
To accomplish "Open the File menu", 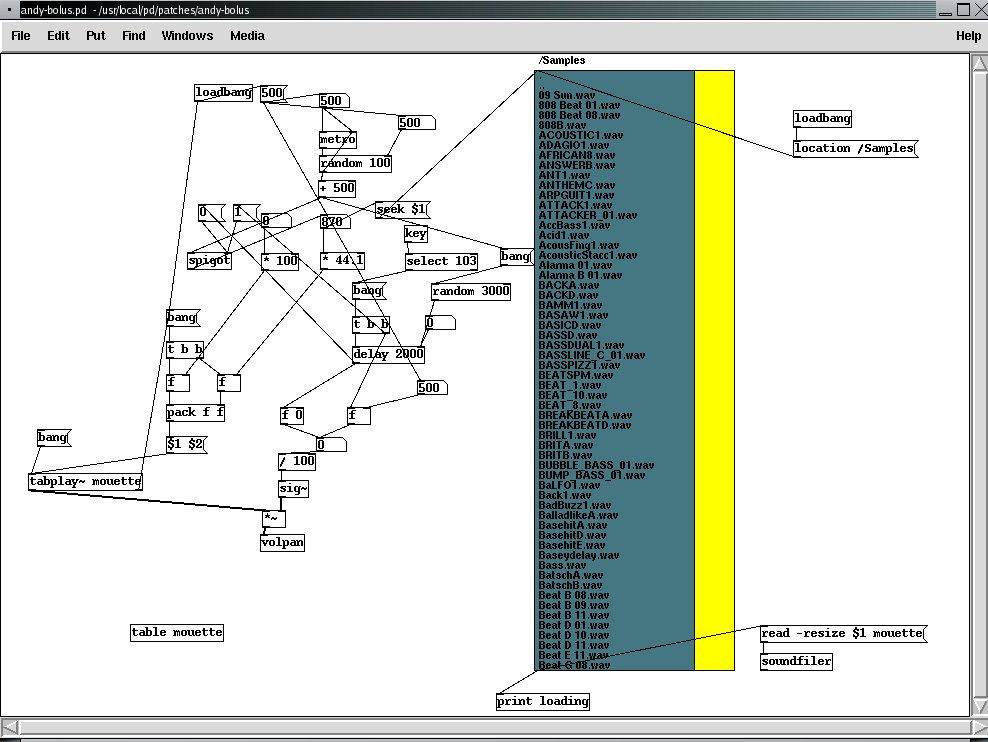I will 20,36.
